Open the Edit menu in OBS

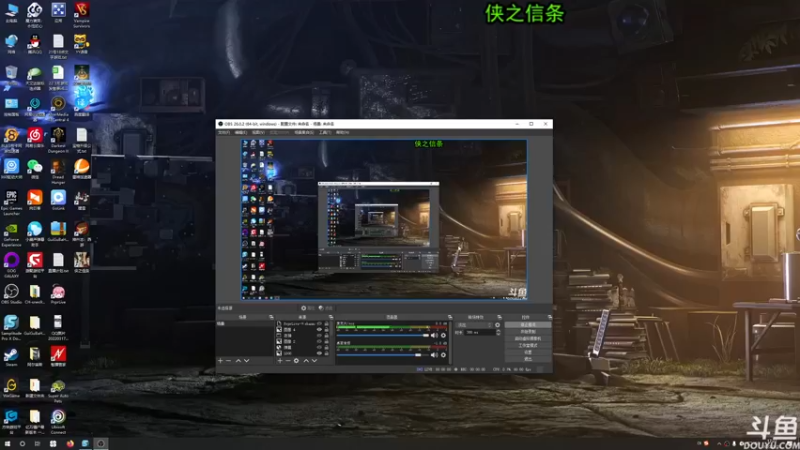click(x=241, y=133)
